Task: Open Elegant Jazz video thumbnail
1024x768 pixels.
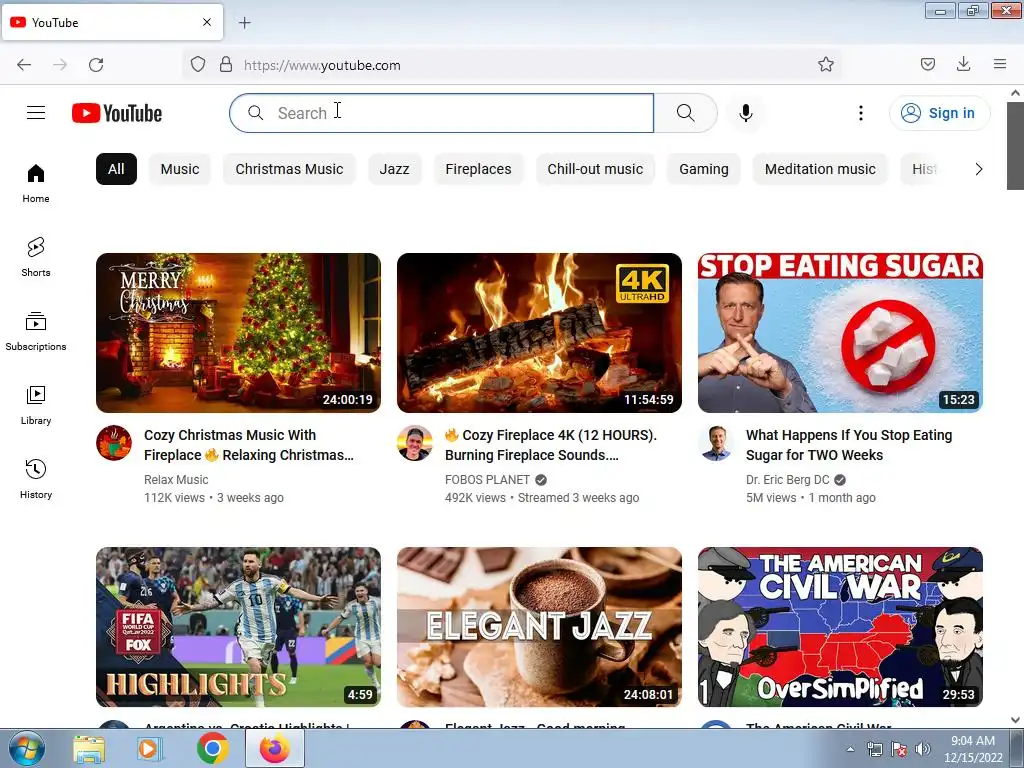Action: pyautogui.click(x=539, y=627)
